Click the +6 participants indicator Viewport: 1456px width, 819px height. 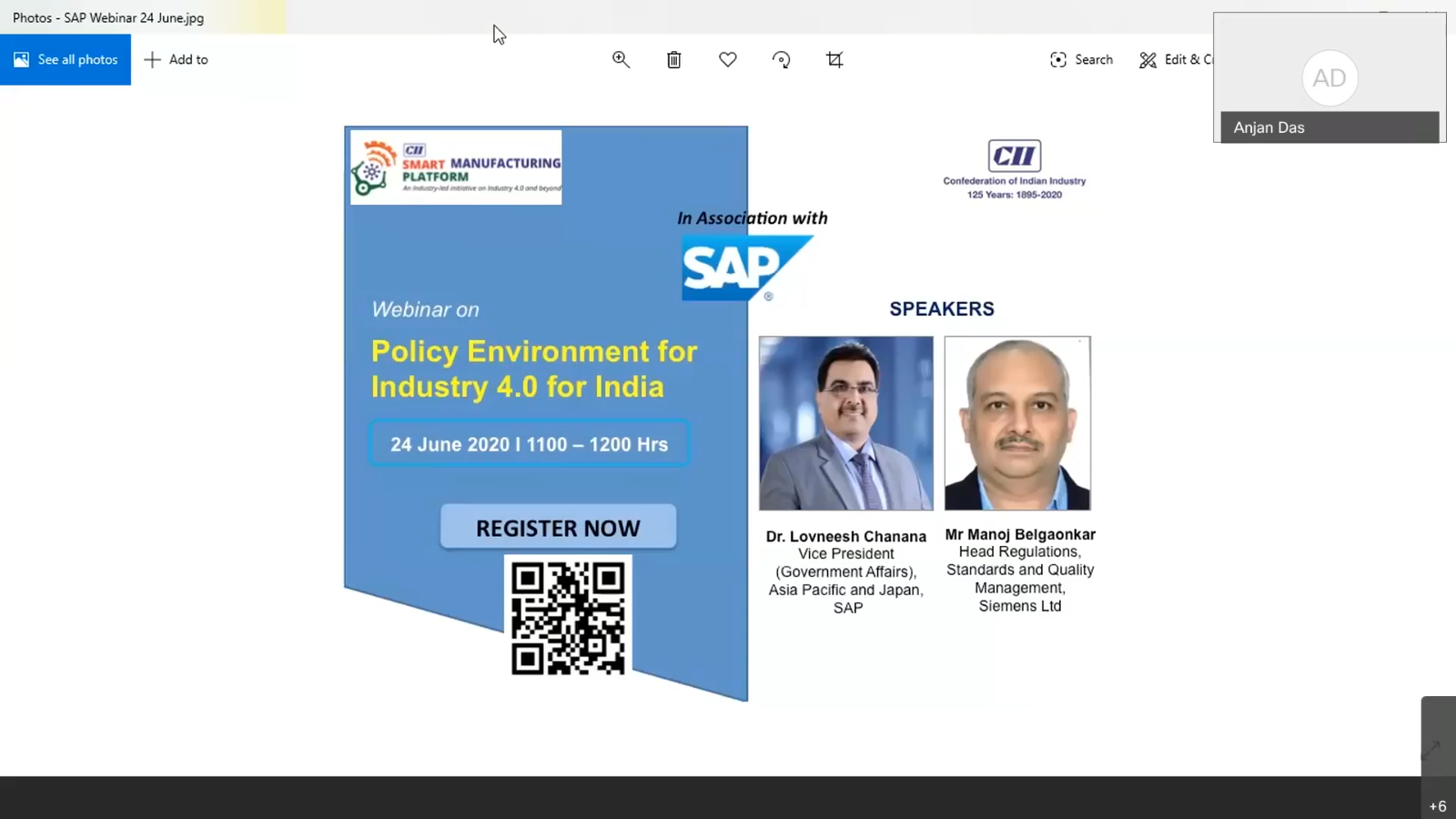coord(1438,806)
